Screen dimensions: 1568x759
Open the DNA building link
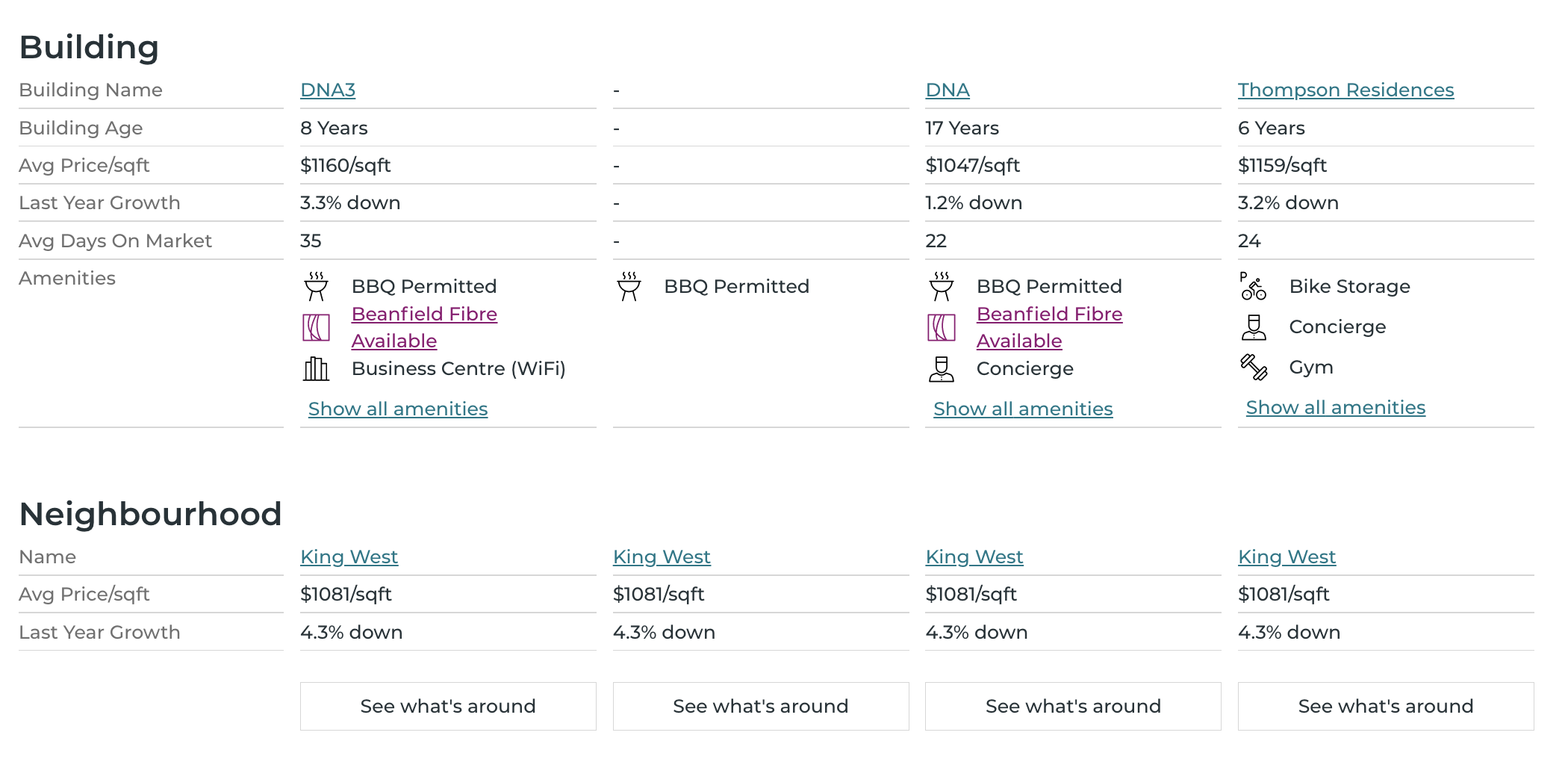(x=947, y=90)
